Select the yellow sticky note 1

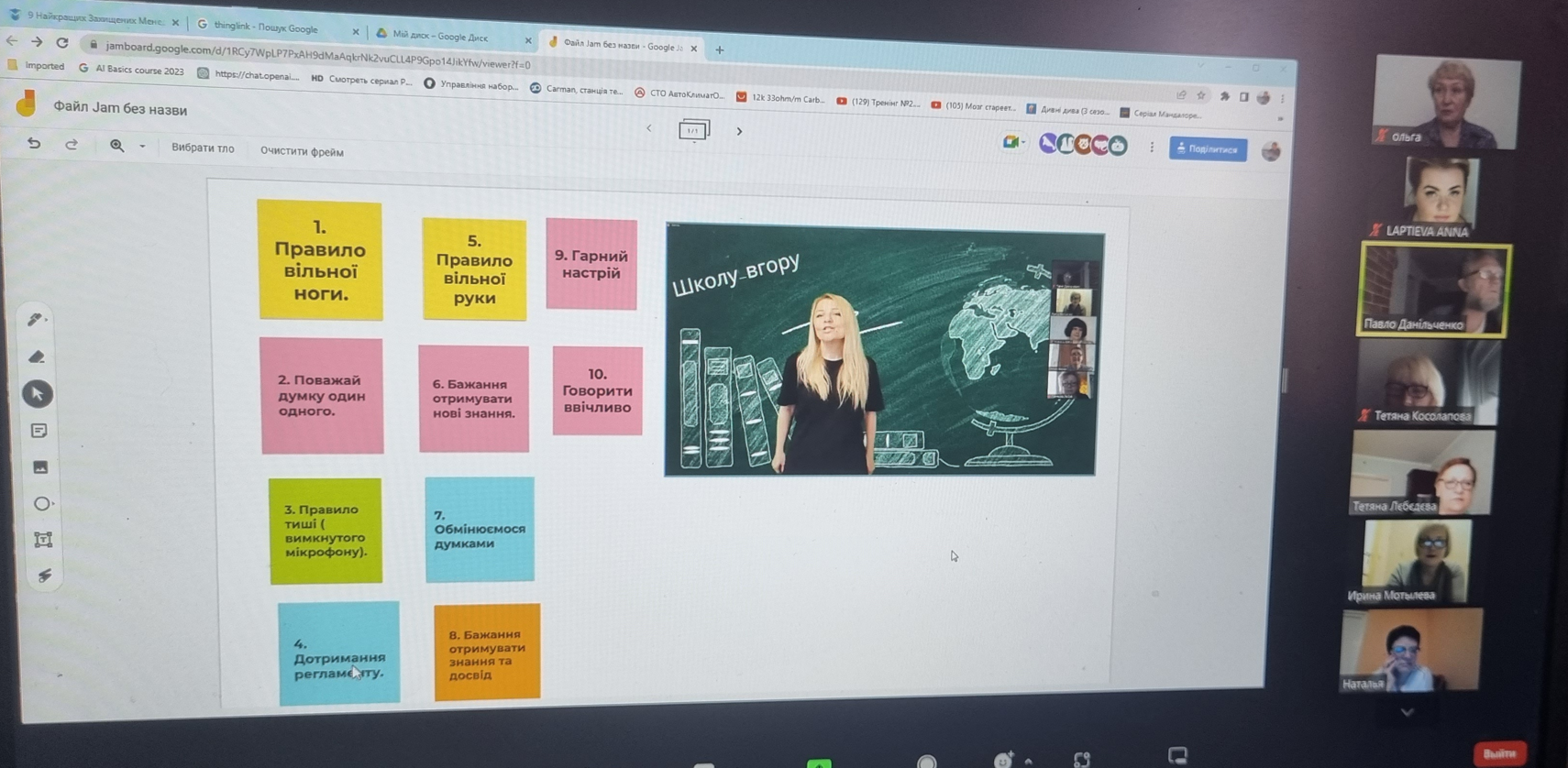pos(320,260)
